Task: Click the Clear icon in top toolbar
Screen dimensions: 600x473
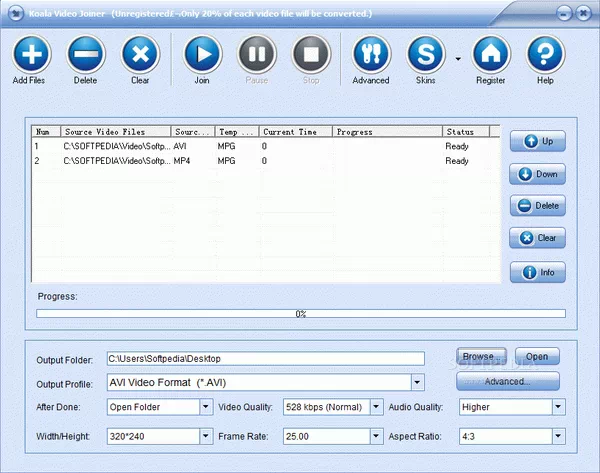Action: point(140,53)
